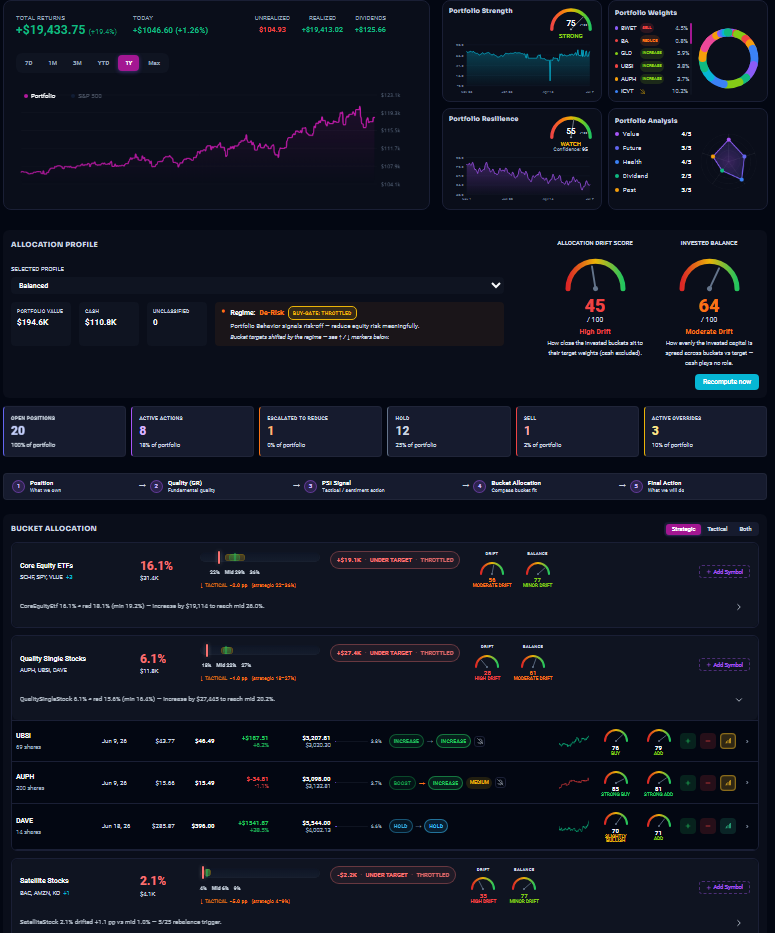Image resolution: width=775 pixels, height=933 pixels.
Task: Select the 7D time range
Action: (x=29, y=63)
